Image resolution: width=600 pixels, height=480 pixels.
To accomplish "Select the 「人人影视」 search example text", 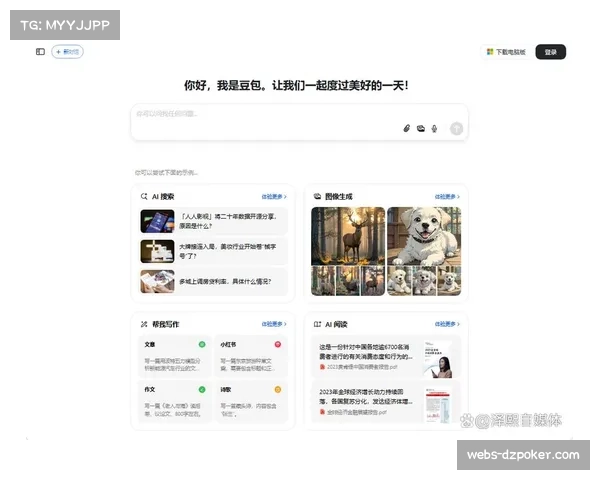I will point(228,221).
